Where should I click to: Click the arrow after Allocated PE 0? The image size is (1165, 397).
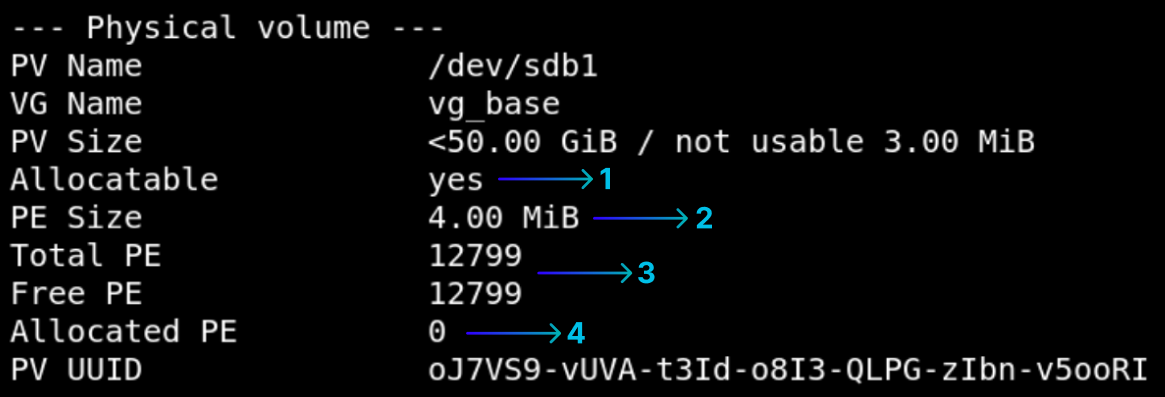click(x=513, y=334)
